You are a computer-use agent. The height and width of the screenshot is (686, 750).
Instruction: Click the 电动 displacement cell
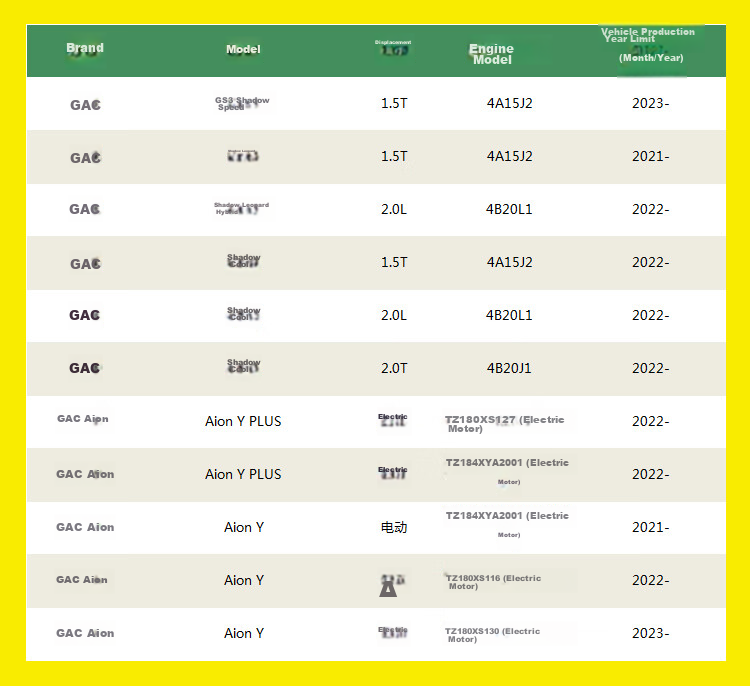coord(394,527)
